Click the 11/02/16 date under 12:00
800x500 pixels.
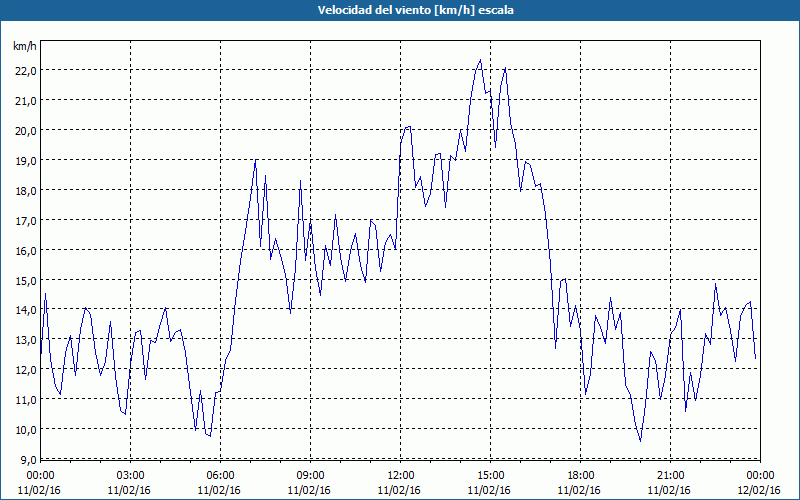(399, 490)
